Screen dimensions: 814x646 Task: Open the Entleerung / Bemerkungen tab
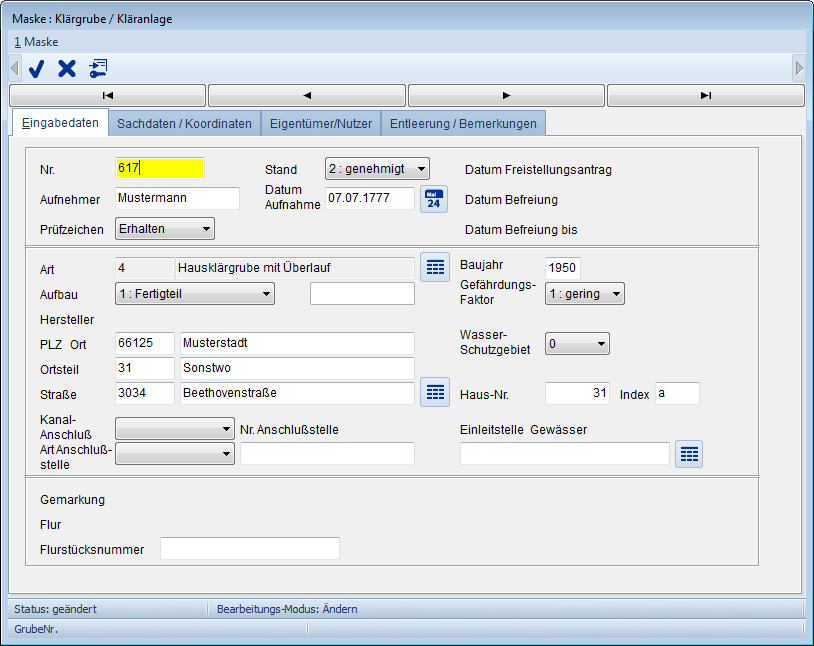pos(463,124)
